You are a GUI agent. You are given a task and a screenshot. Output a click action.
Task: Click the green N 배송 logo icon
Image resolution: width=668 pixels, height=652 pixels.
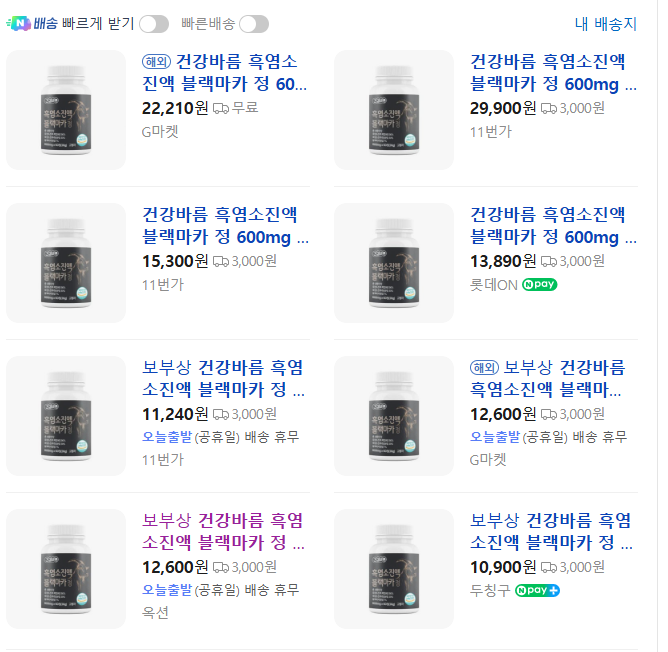[x=18, y=24]
